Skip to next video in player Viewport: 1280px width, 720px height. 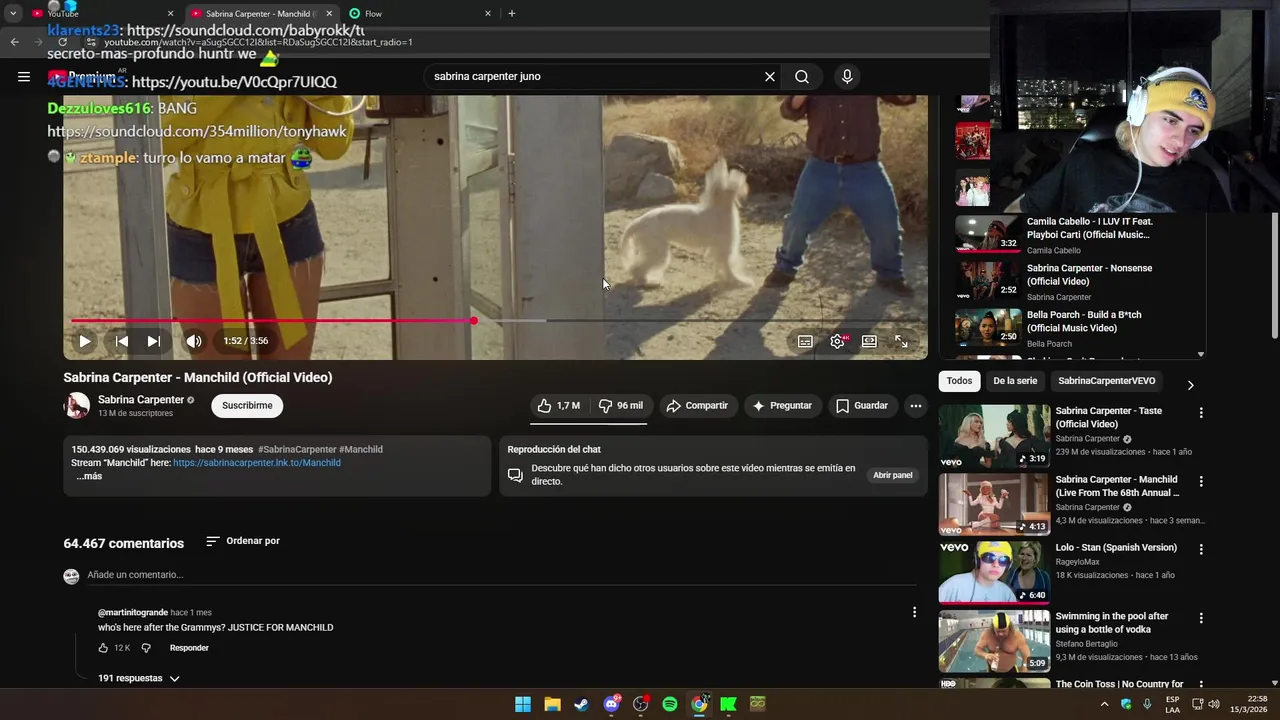point(154,341)
